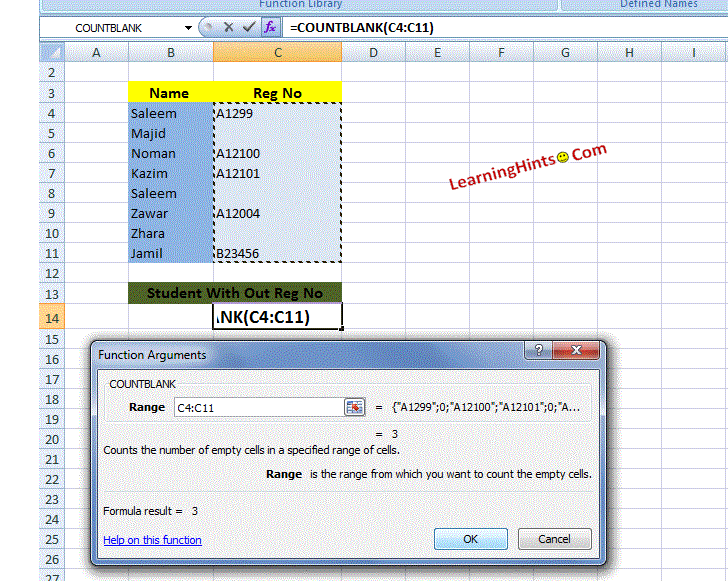The width and height of the screenshot is (728, 581).
Task: Click the Range input field C4:C11
Action: 259,407
